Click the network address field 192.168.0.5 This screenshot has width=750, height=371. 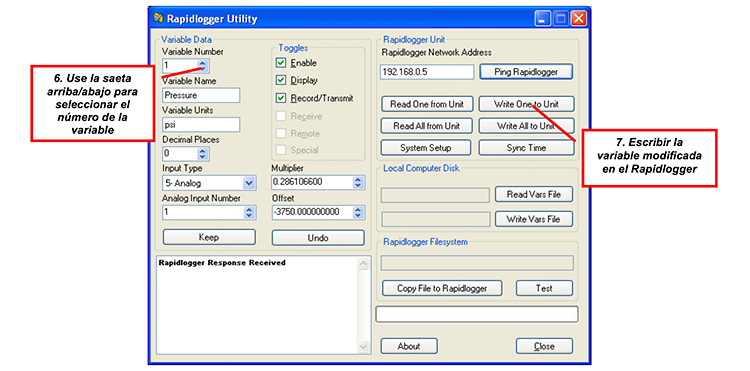pyautogui.click(x=427, y=72)
